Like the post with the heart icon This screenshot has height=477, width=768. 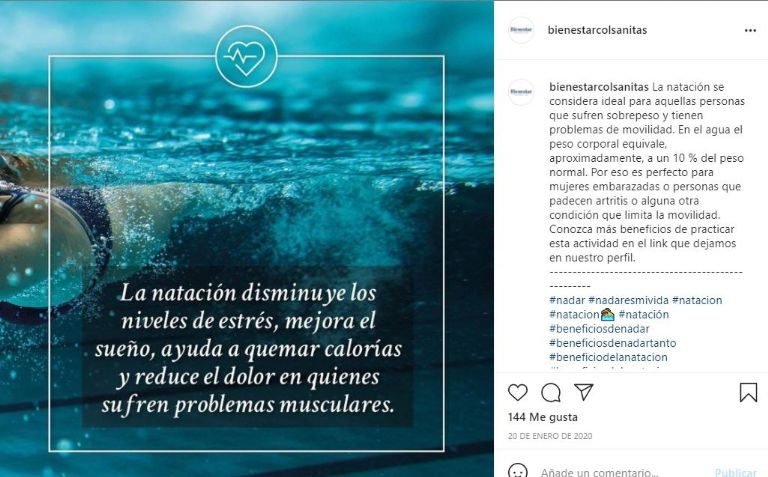pos(518,392)
